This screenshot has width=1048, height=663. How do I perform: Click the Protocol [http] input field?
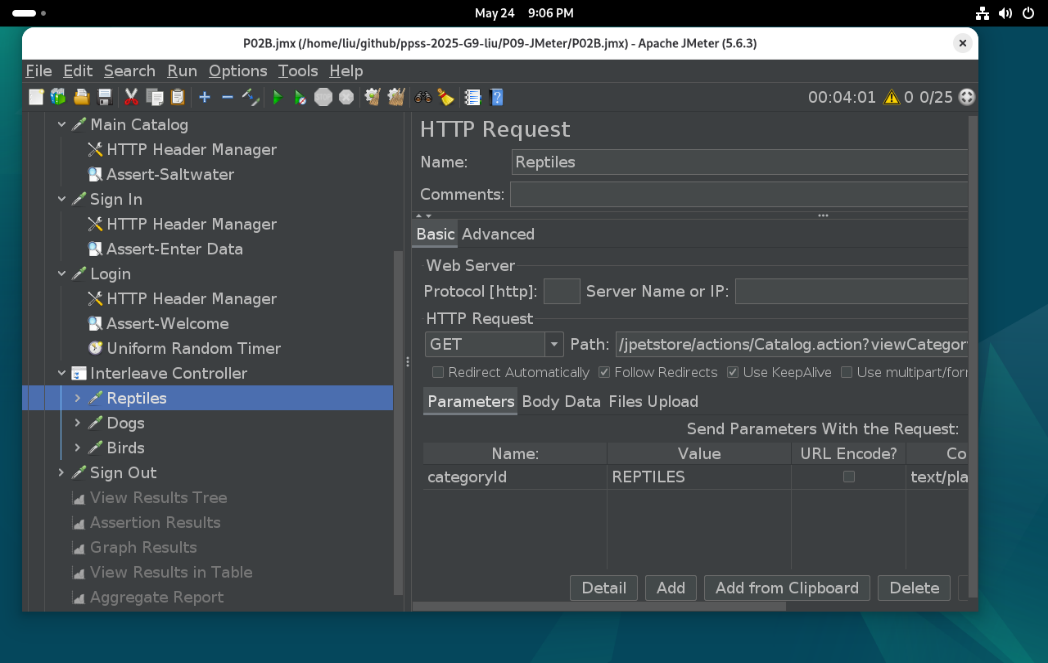(561, 291)
